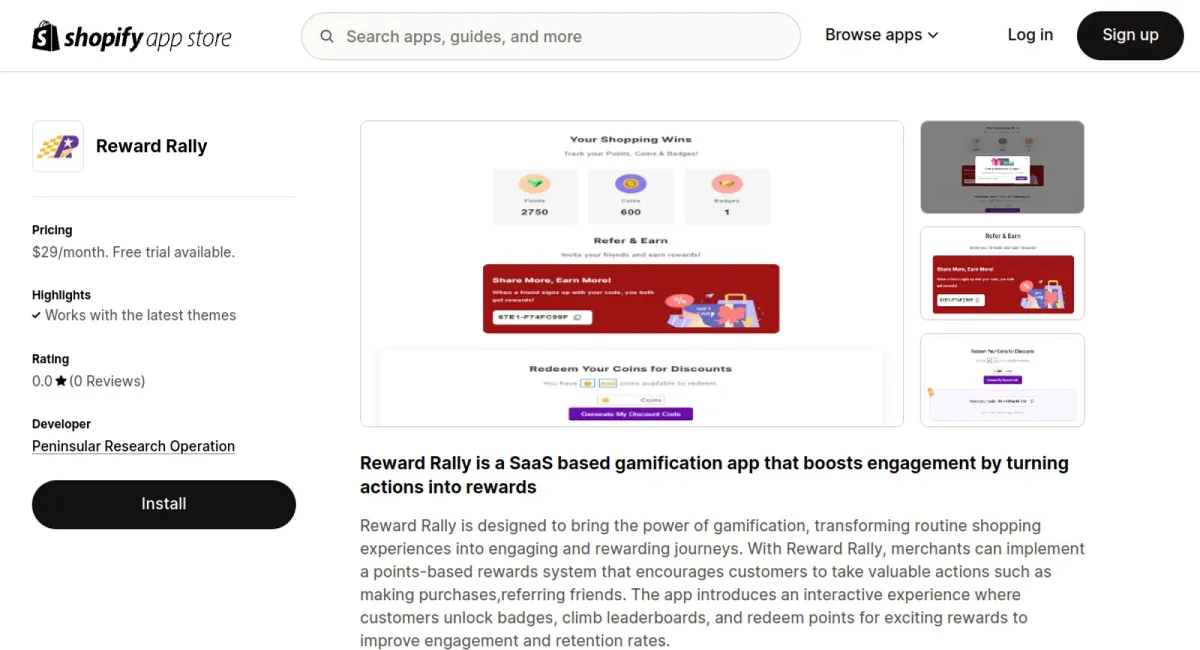This screenshot has height=650, width=1200.
Task: Click the Log in link
Action: click(1030, 35)
